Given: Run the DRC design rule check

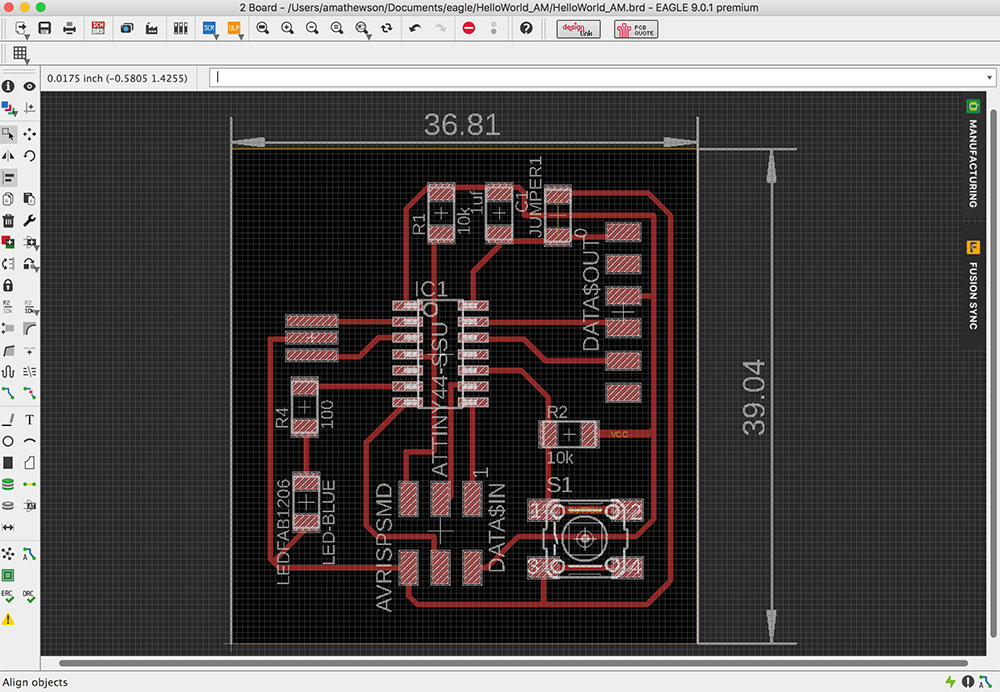Looking at the screenshot, I should point(30,597).
